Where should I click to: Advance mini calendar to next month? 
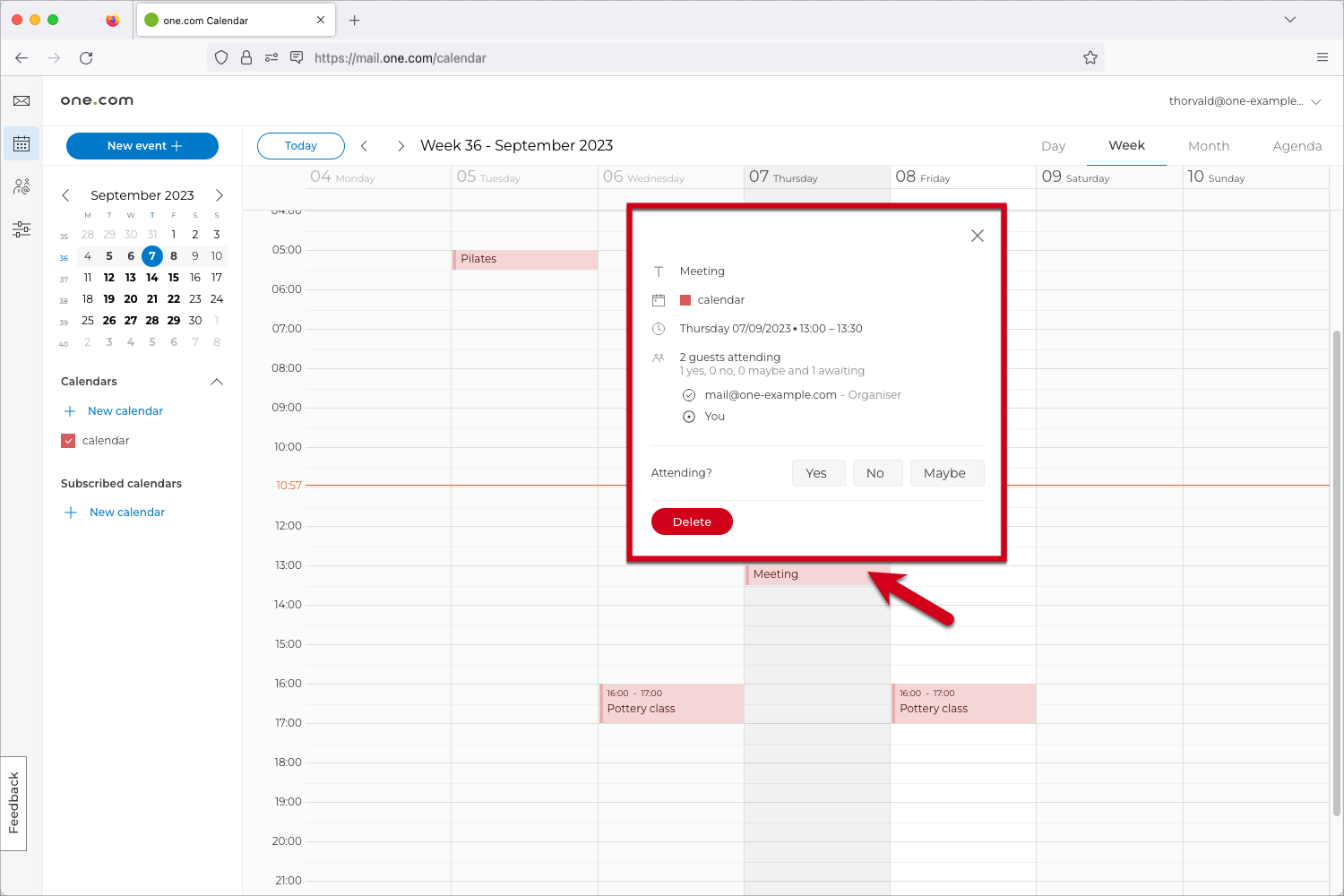tap(219, 195)
